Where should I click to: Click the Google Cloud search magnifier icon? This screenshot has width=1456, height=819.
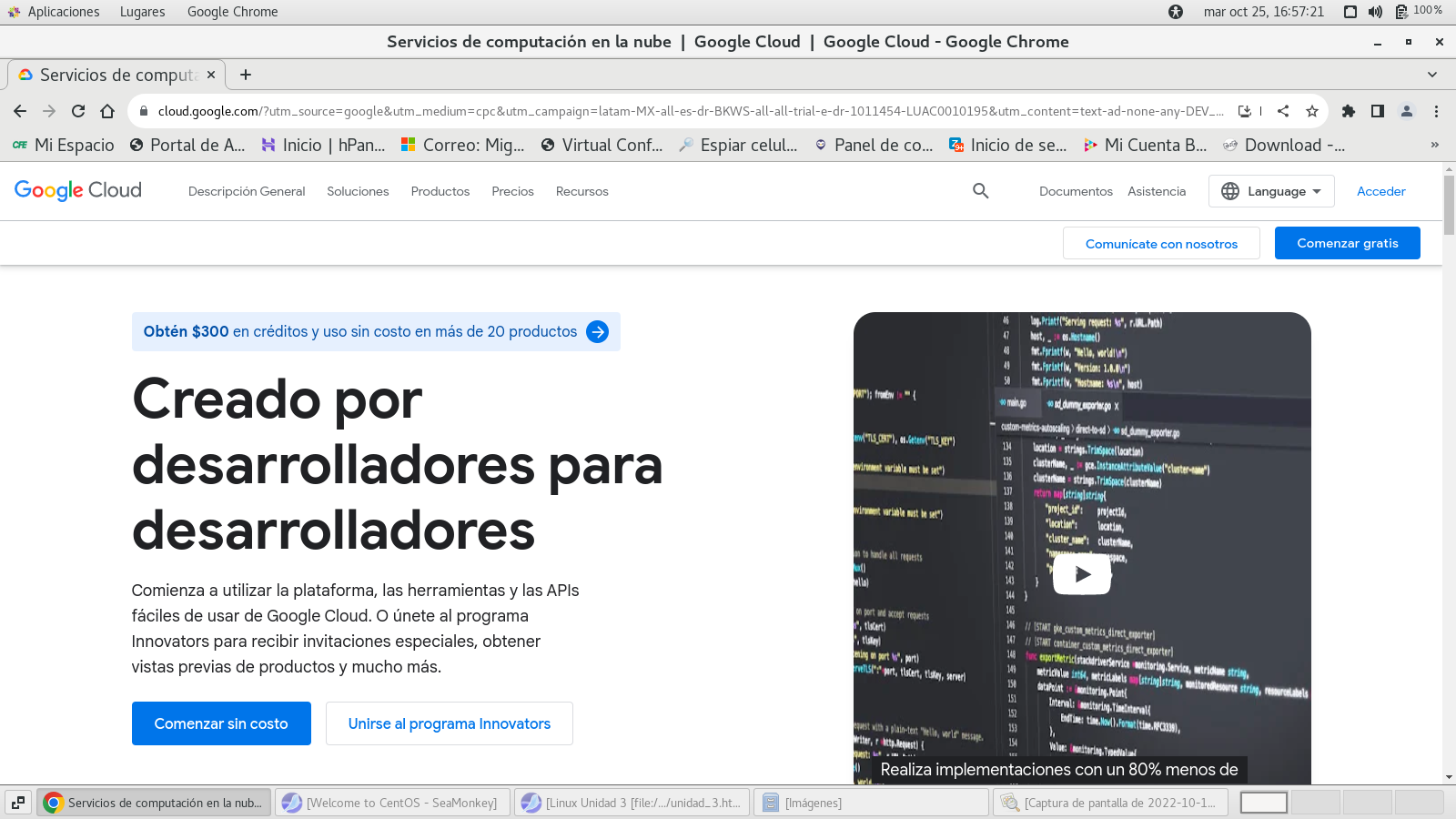click(x=980, y=191)
